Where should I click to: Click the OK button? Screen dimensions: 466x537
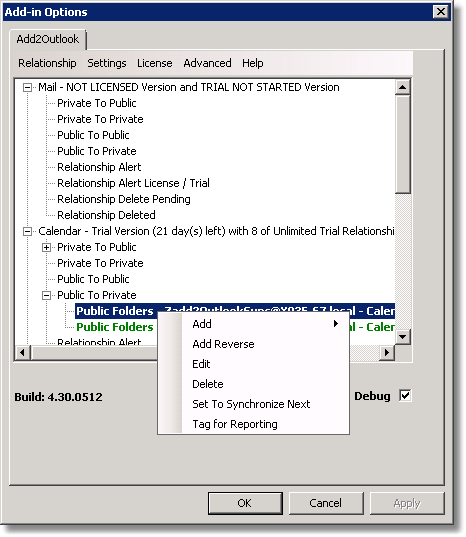pos(245,503)
